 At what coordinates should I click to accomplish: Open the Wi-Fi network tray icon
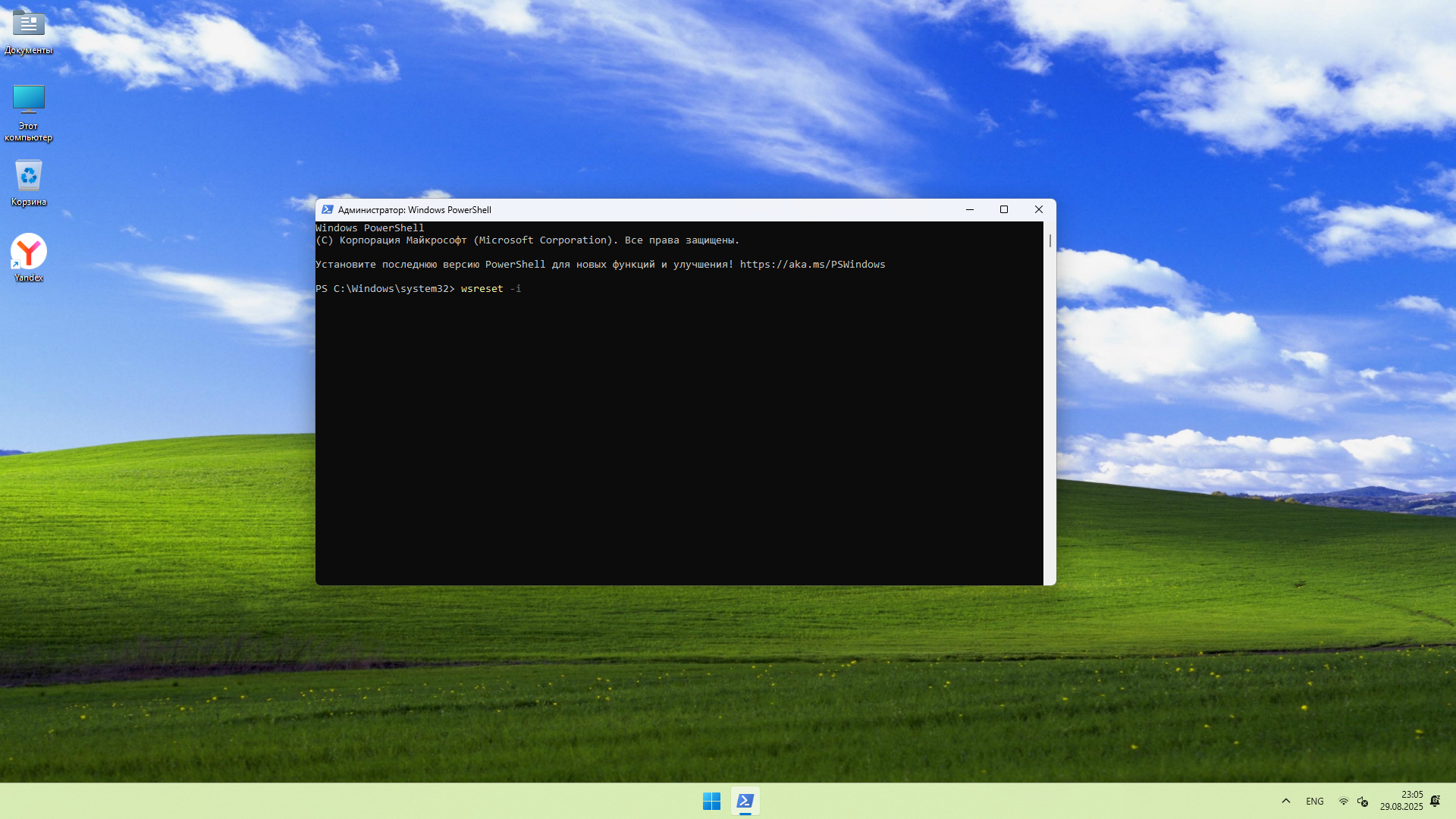point(1343,802)
